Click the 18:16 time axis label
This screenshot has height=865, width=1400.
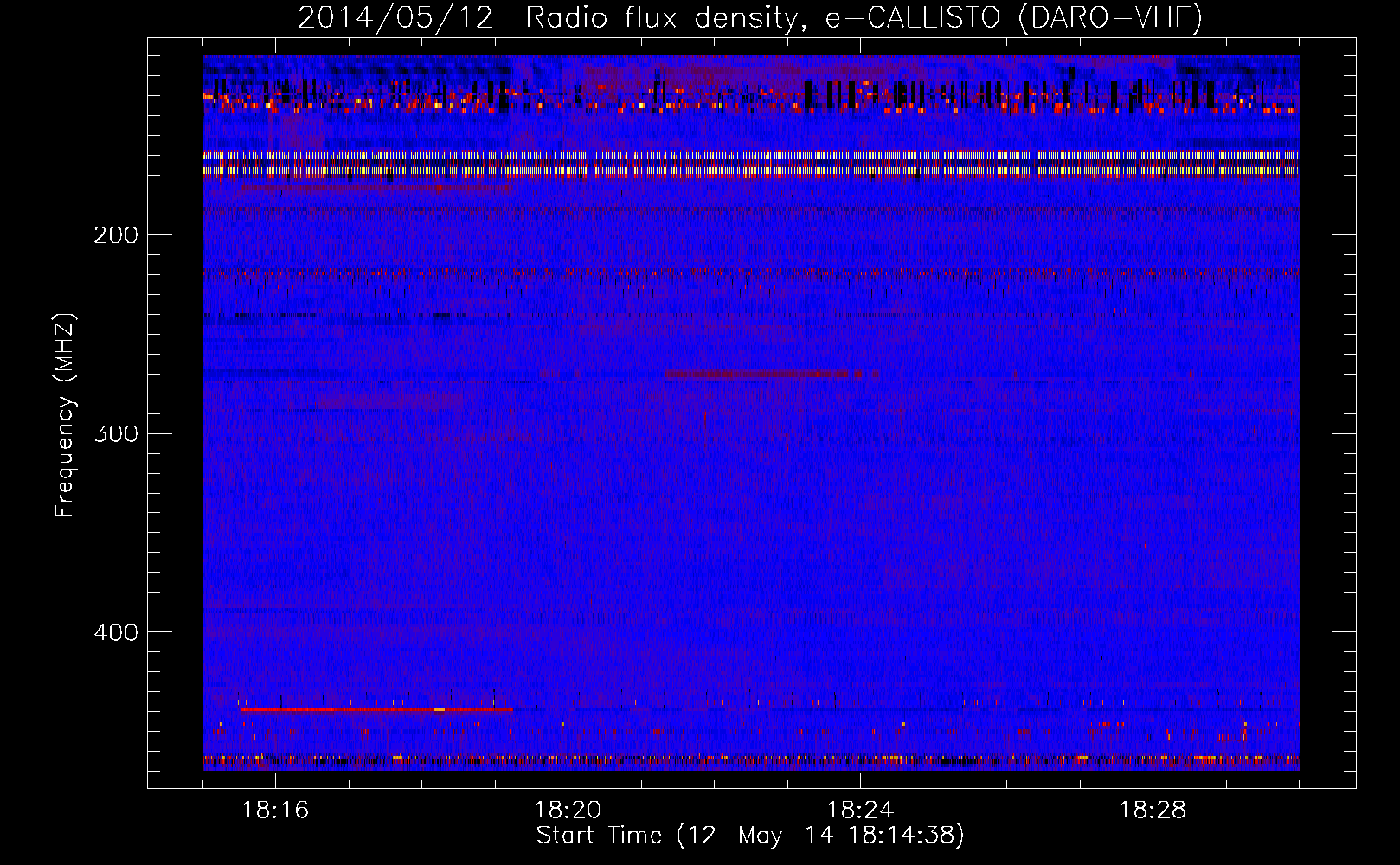click(x=274, y=811)
